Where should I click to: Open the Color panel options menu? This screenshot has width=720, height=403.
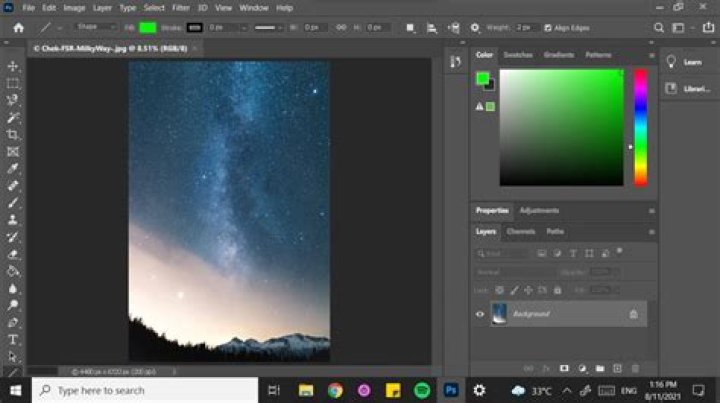[651, 55]
